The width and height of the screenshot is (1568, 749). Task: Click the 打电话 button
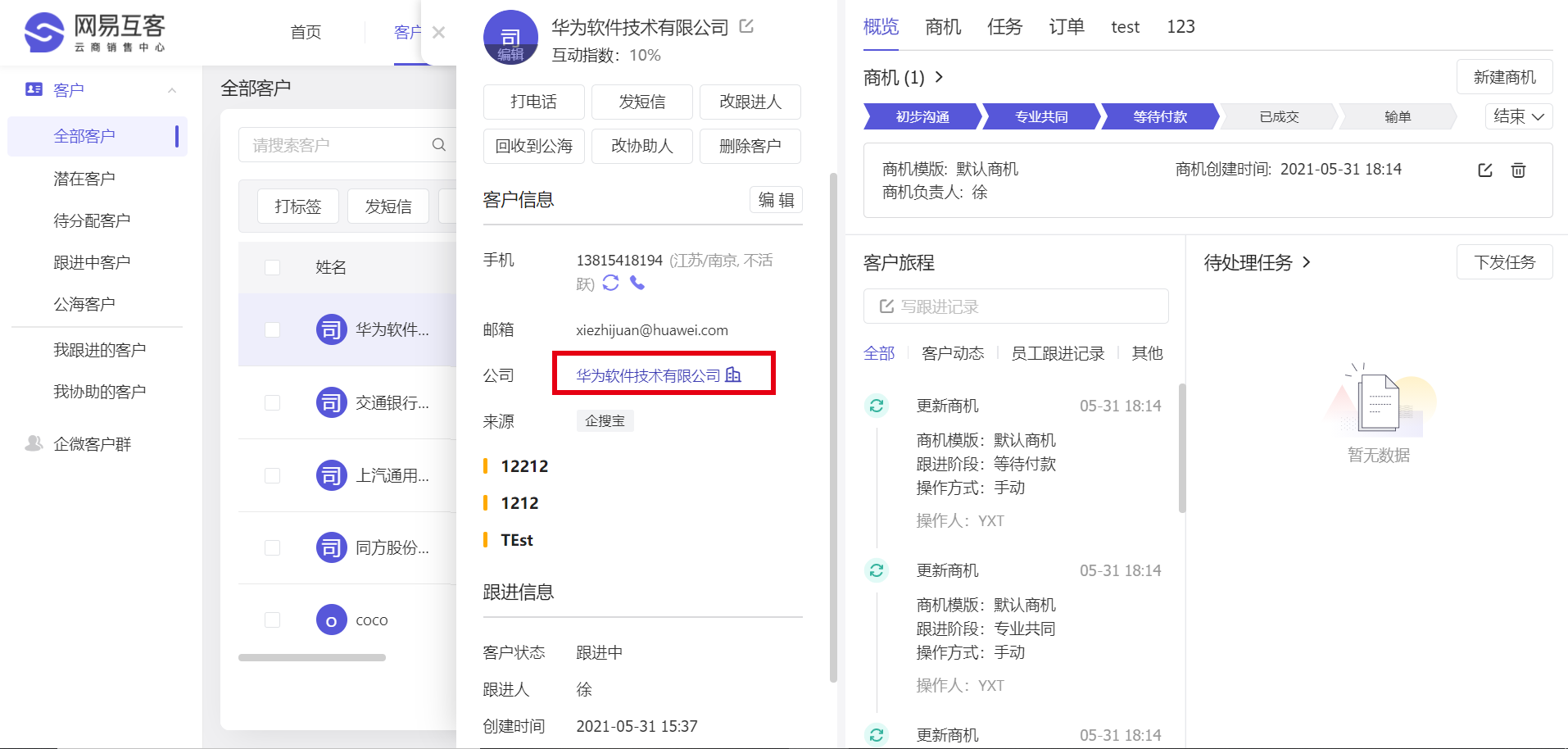[533, 102]
